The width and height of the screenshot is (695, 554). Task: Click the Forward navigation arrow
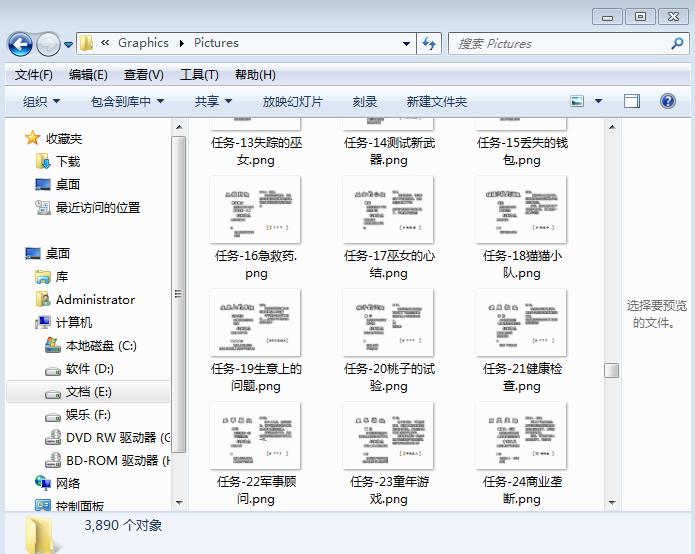click(x=48, y=44)
